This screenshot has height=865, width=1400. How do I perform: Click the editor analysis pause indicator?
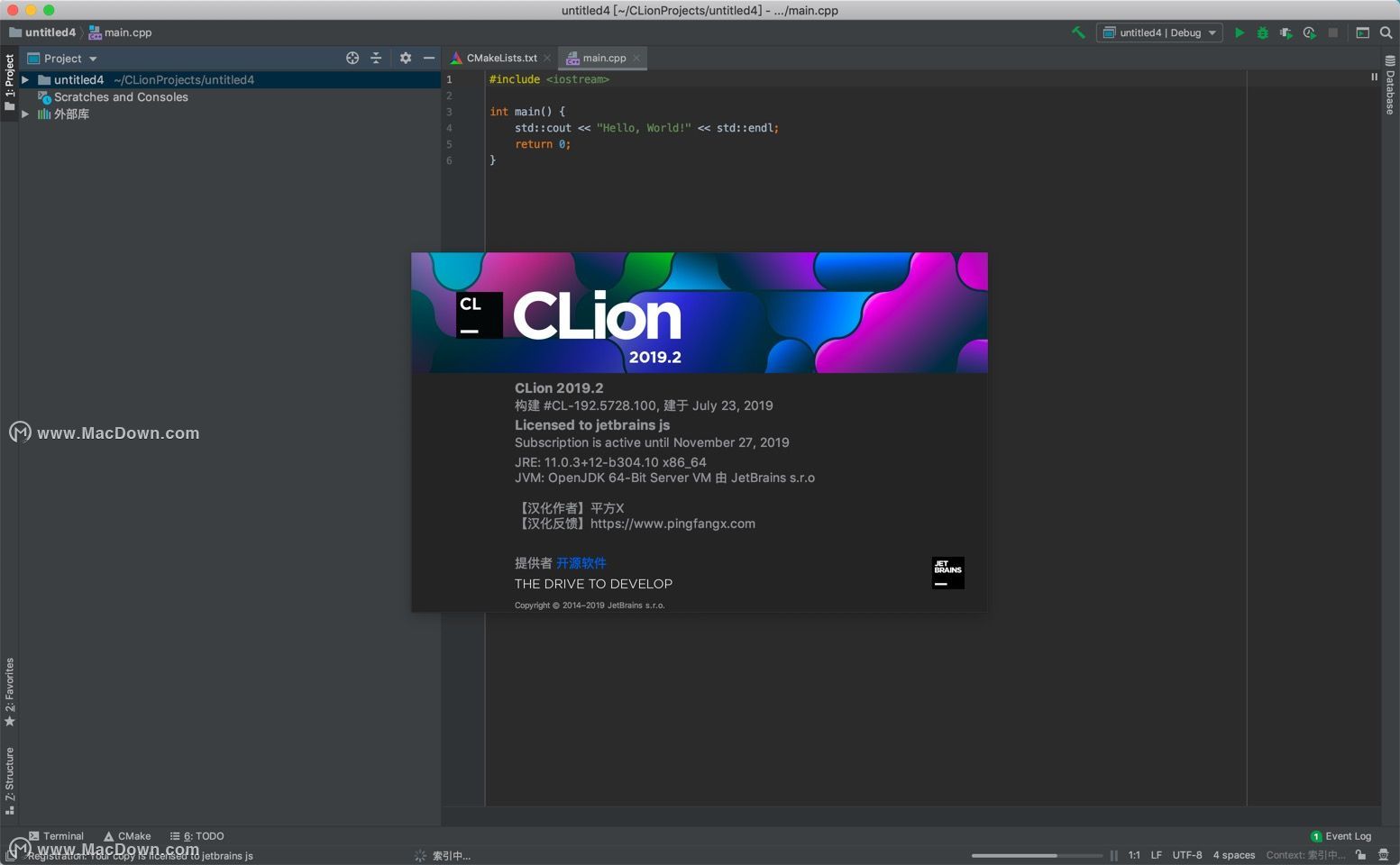[1374, 77]
